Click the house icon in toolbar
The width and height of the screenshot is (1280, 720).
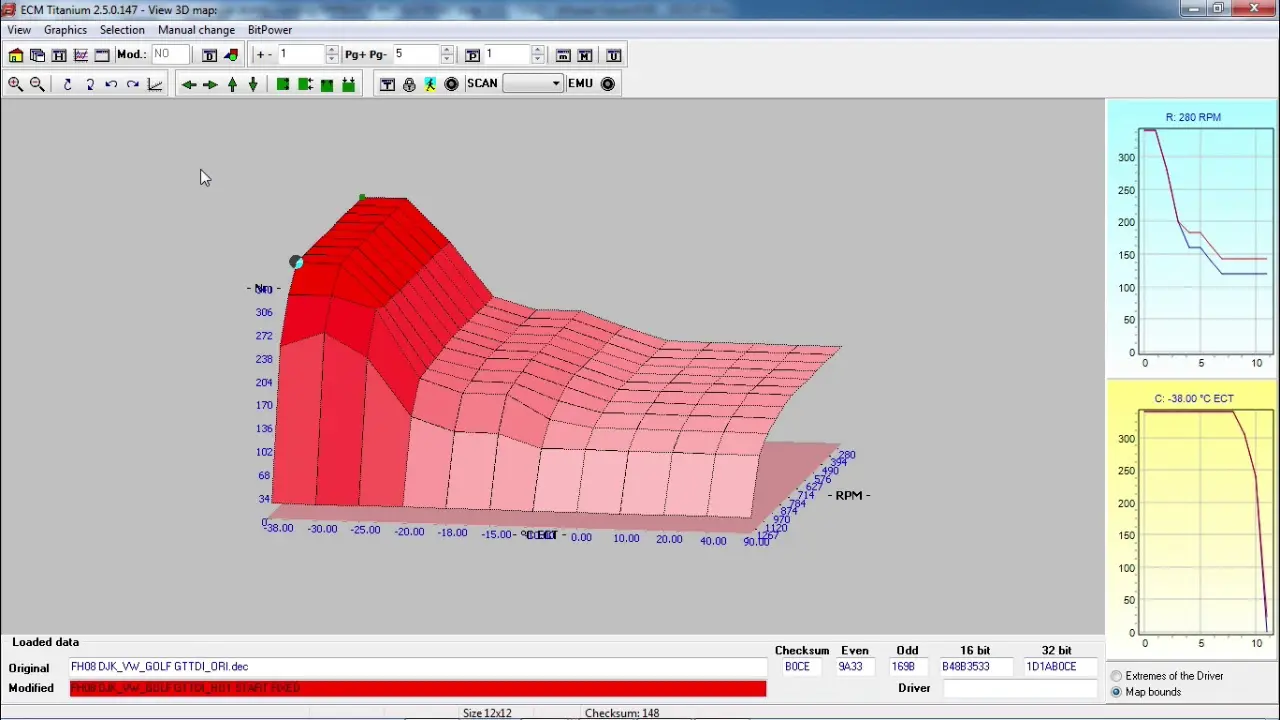[16, 56]
